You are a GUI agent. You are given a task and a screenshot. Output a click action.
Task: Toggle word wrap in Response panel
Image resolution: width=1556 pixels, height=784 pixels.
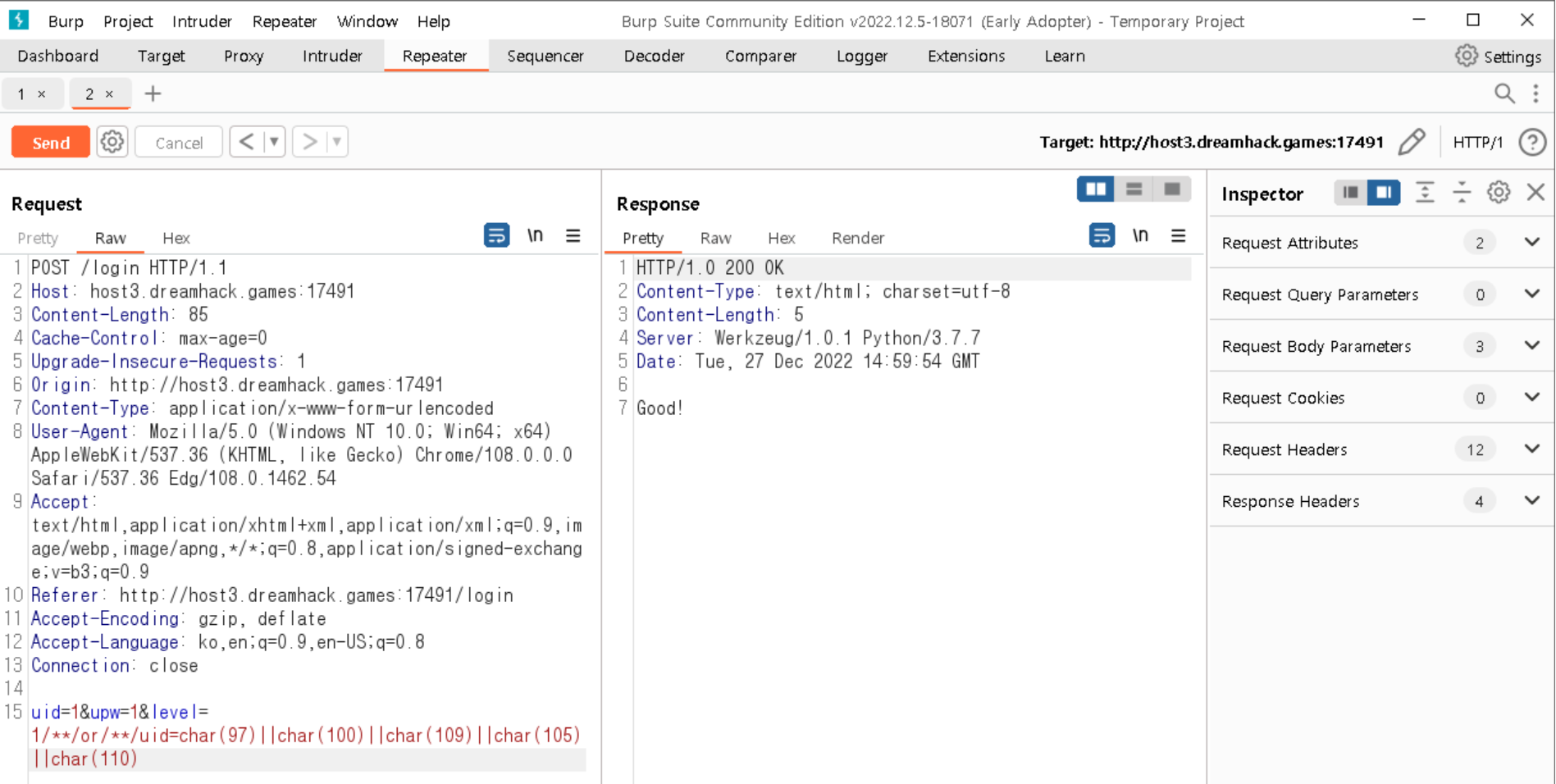point(1102,235)
